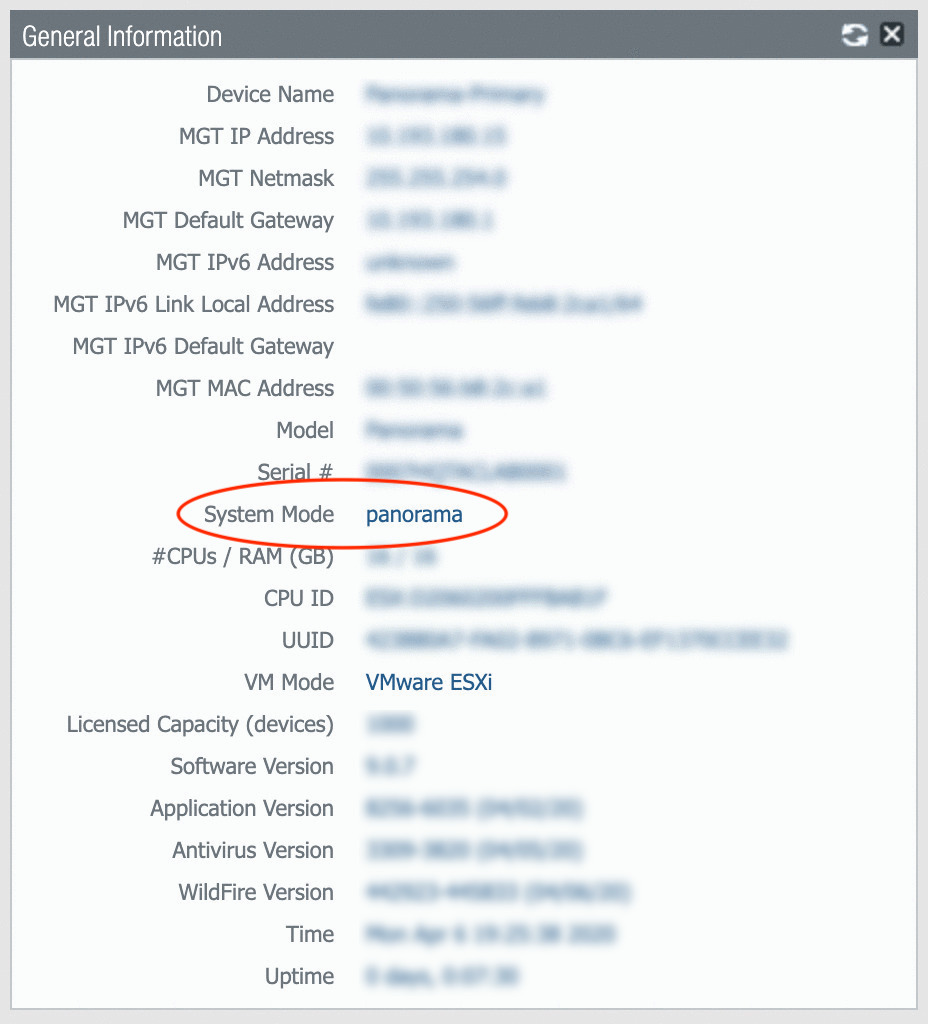Select the Licensed Capacity (devices) label
The width and height of the screenshot is (928, 1024).
click(x=200, y=725)
